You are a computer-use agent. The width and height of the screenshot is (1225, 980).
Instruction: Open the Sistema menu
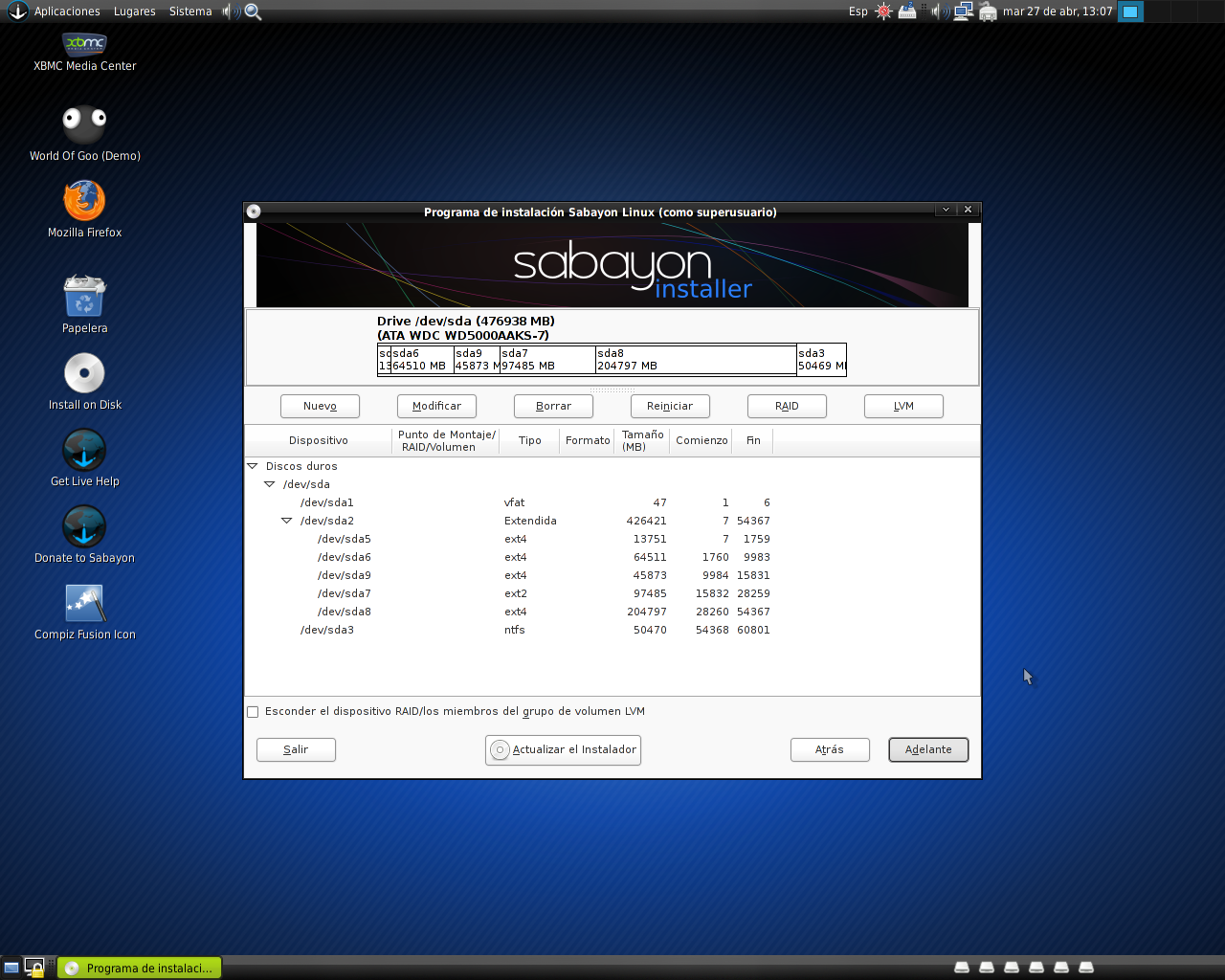point(190,11)
